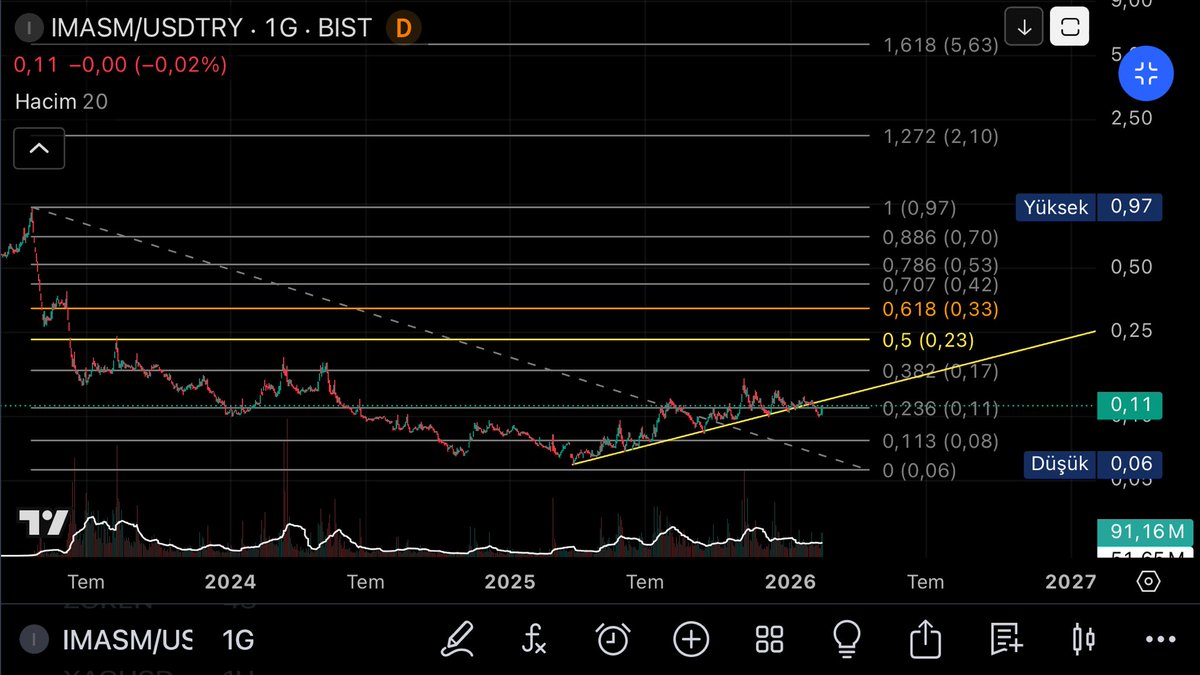Click the TradingView logo watermark button
The image size is (1200, 675).
click(43, 523)
